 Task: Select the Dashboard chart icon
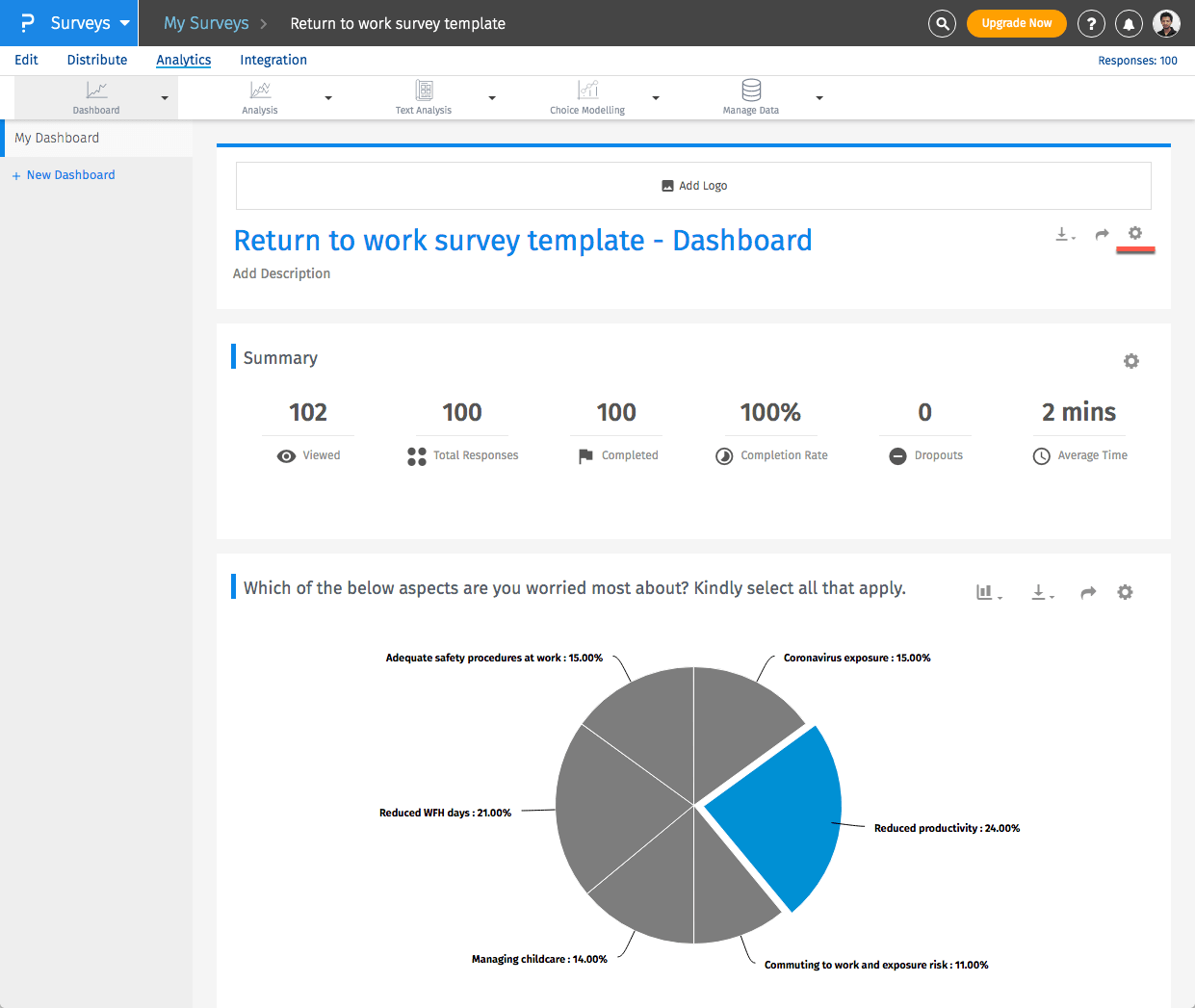tap(95, 91)
